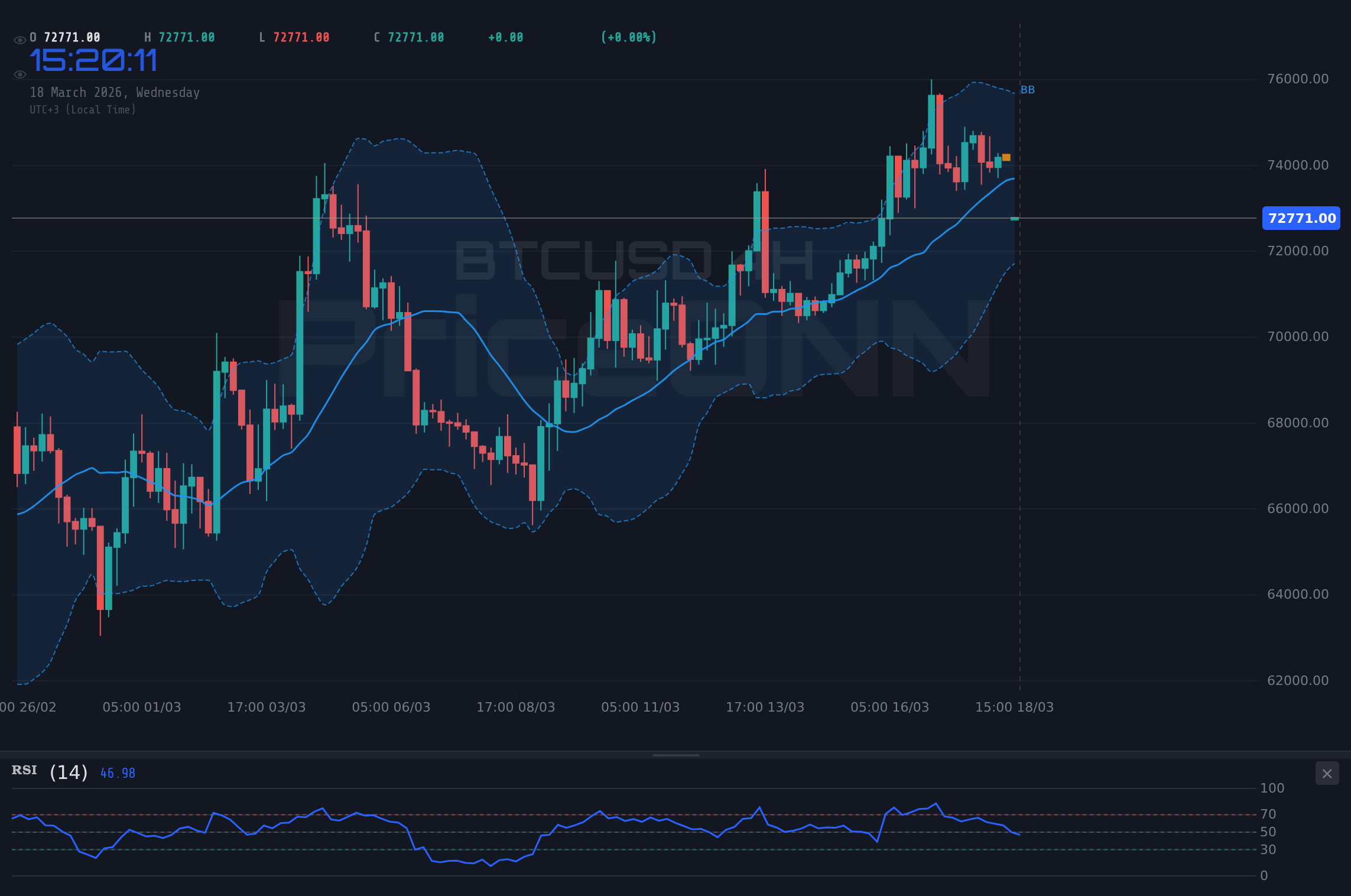
Task: Click the high price H 72771.00
Action: [180, 37]
